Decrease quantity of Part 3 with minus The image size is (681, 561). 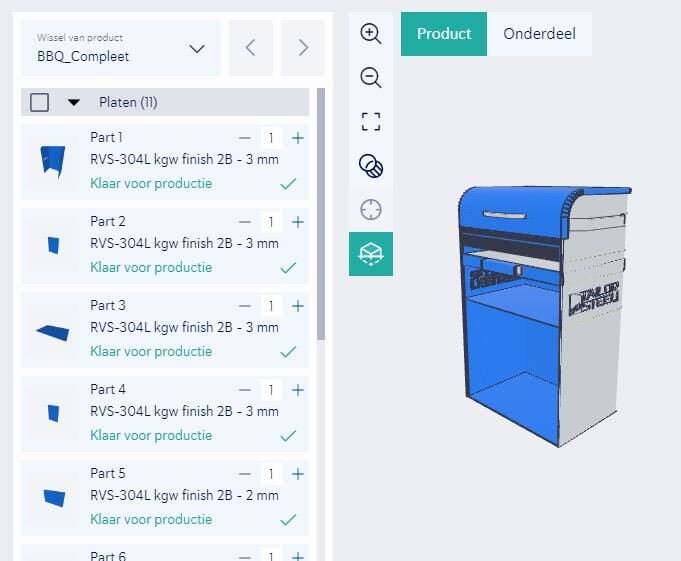pyautogui.click(x=245, y=306)
